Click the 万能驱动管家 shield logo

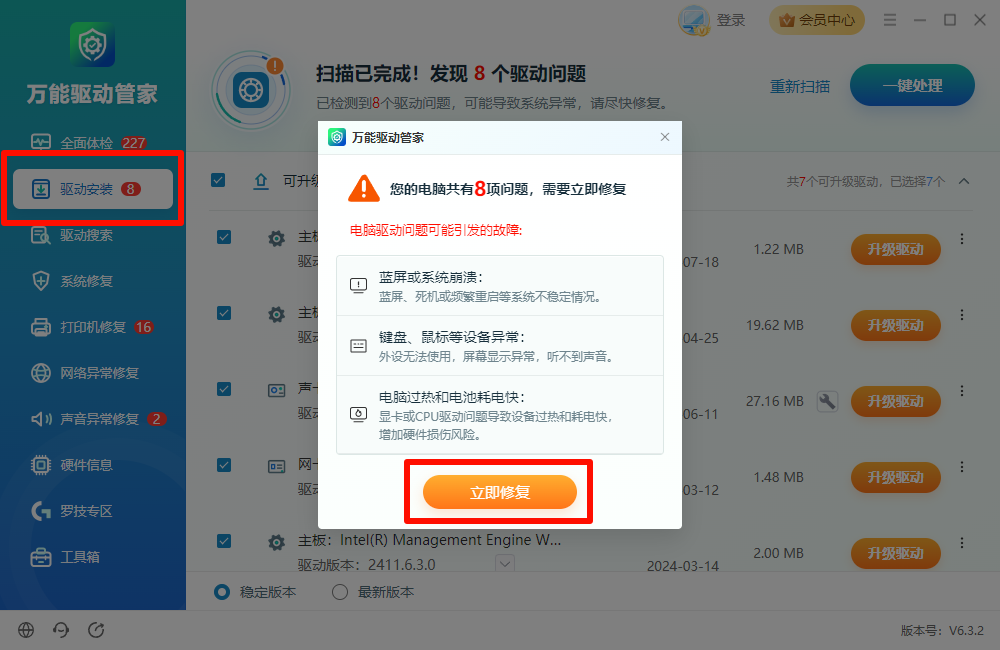coord(92,44)
